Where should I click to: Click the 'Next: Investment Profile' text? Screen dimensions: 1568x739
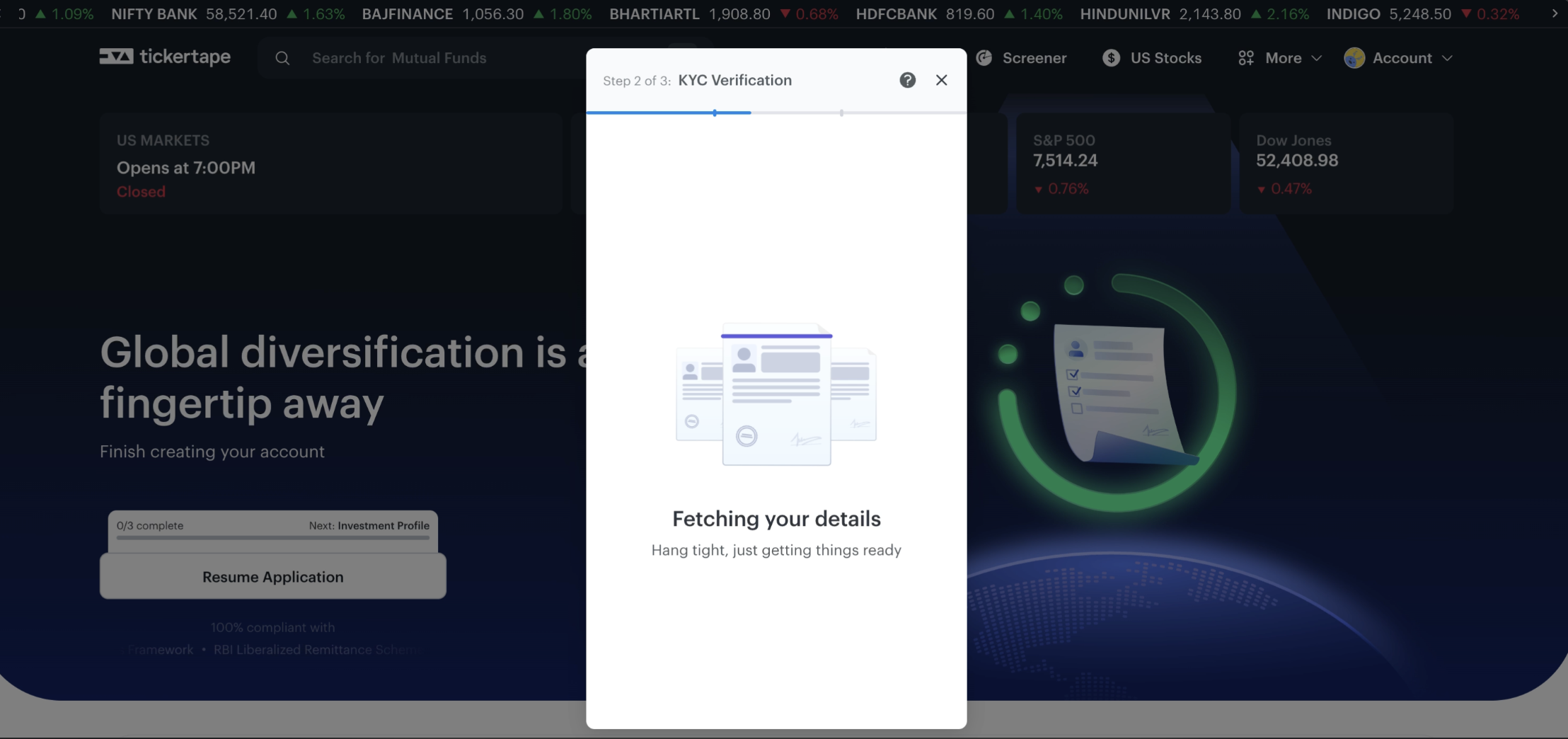[x=369, y=525]
